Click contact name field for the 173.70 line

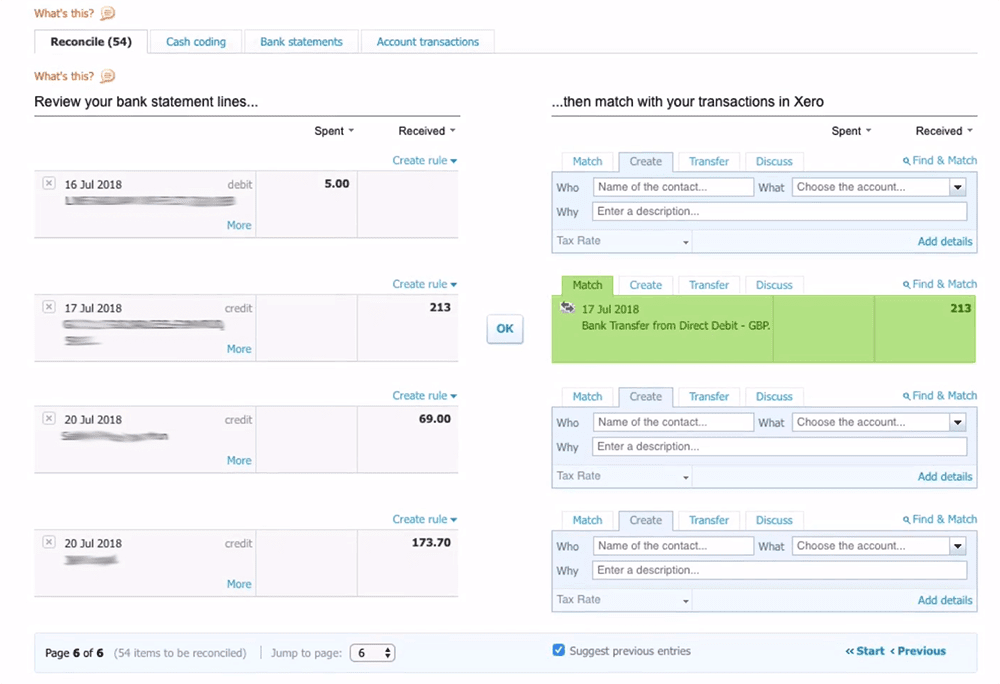click(x=673, y=546)
